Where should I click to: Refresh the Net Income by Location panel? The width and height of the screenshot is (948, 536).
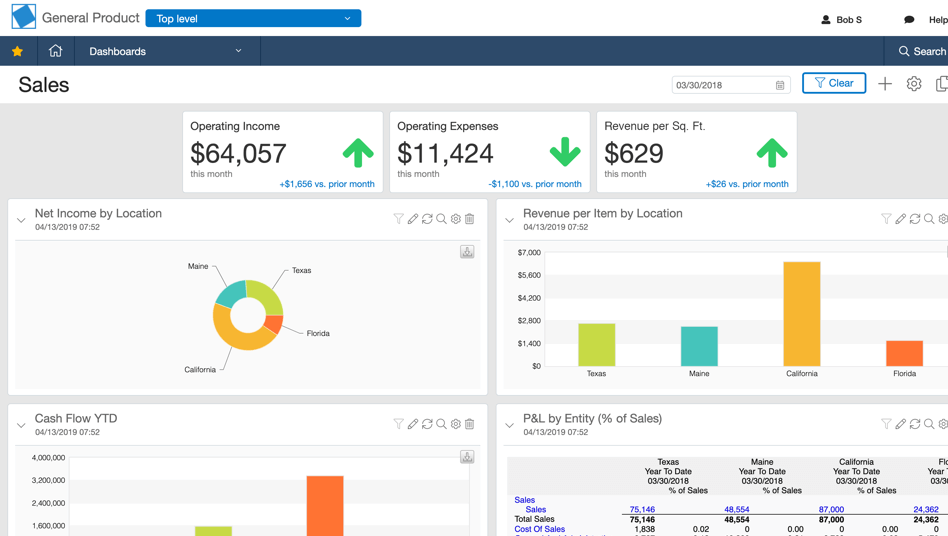pos(427,219)
